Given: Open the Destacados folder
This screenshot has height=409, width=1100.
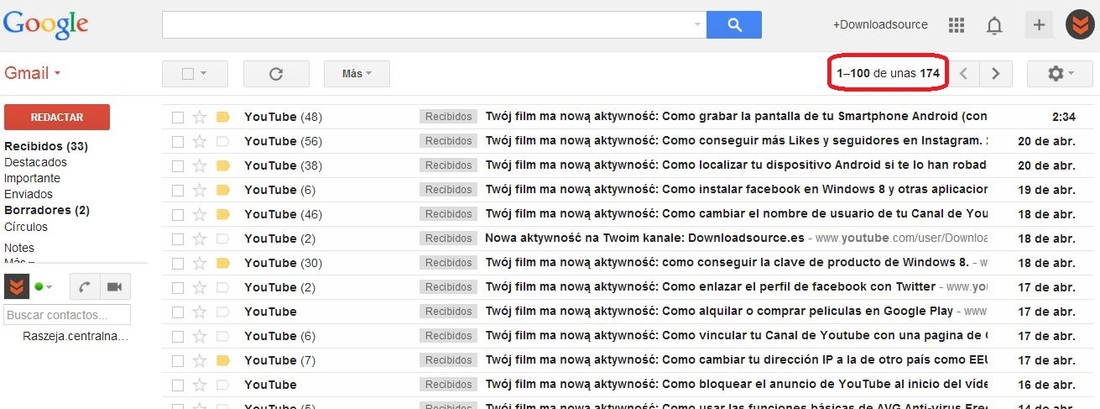Looking at the screenshot, I should pos(36,162).
